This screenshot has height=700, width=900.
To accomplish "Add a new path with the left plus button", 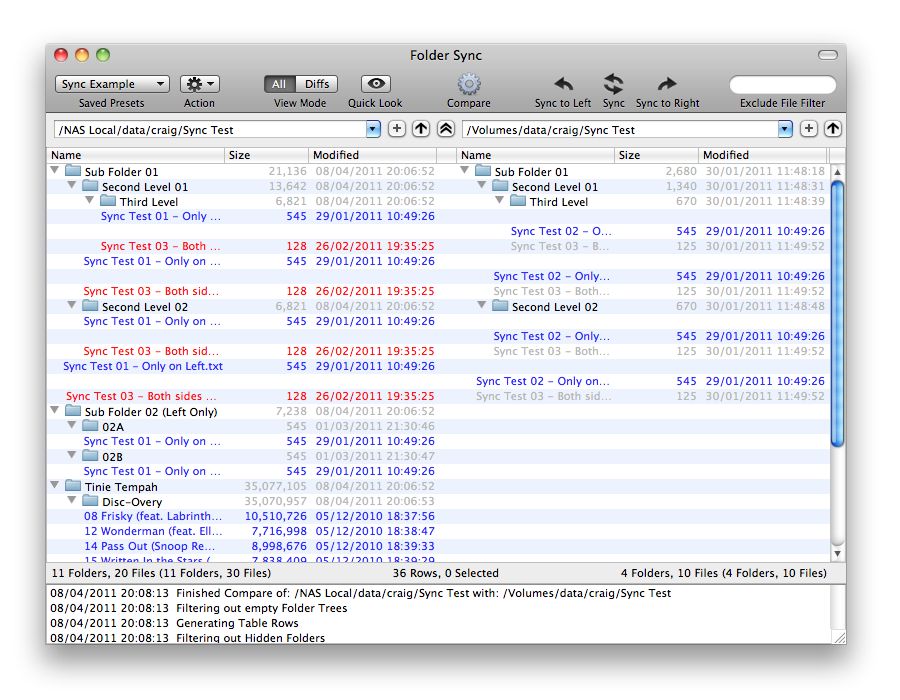I will point(396,129).
